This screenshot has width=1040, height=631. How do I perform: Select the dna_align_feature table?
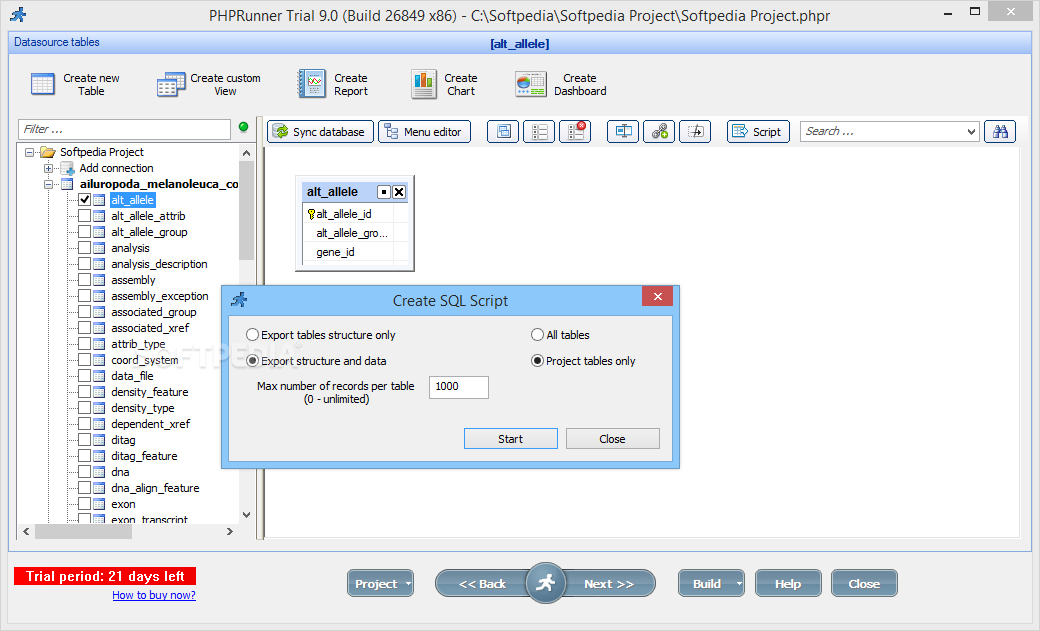coord(155,488)
